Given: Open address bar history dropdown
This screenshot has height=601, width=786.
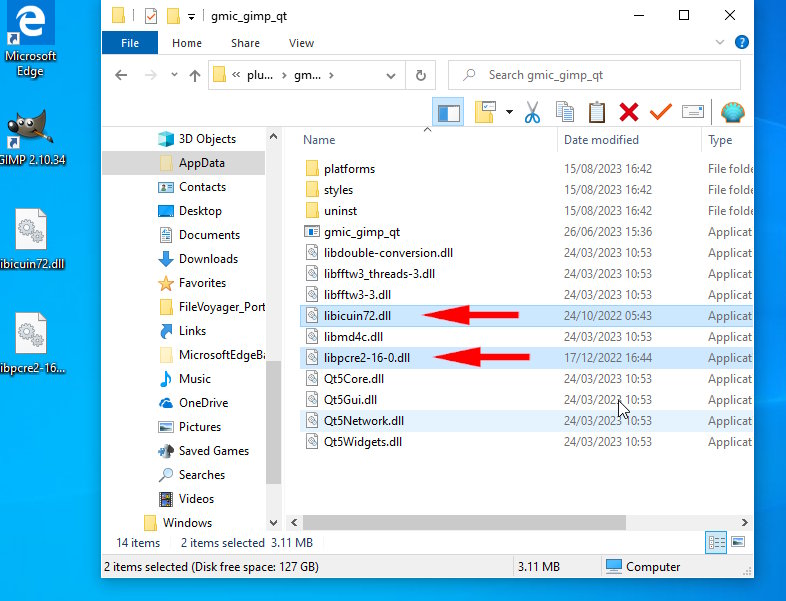Looking at the screenshot, I should coord(390,76).
